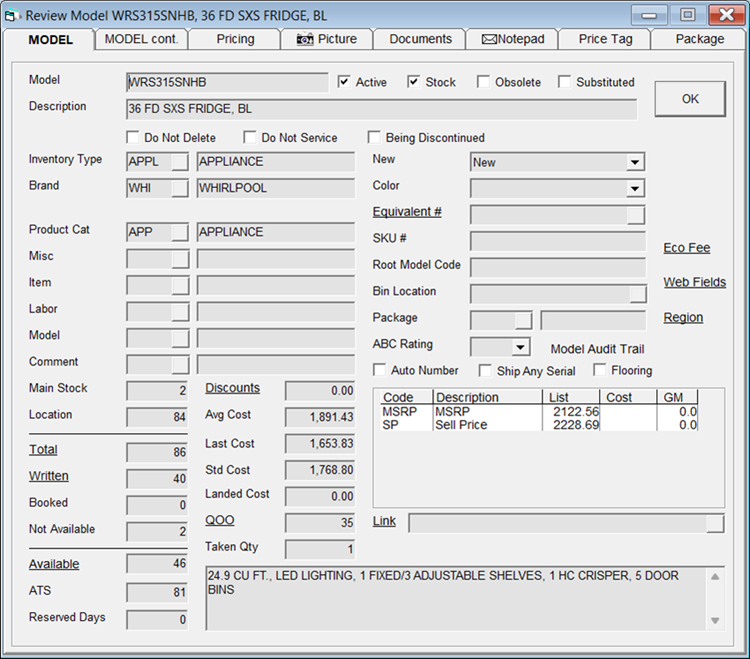
Task: Uncheck the Active checkbox
Action: coord(344,82)
